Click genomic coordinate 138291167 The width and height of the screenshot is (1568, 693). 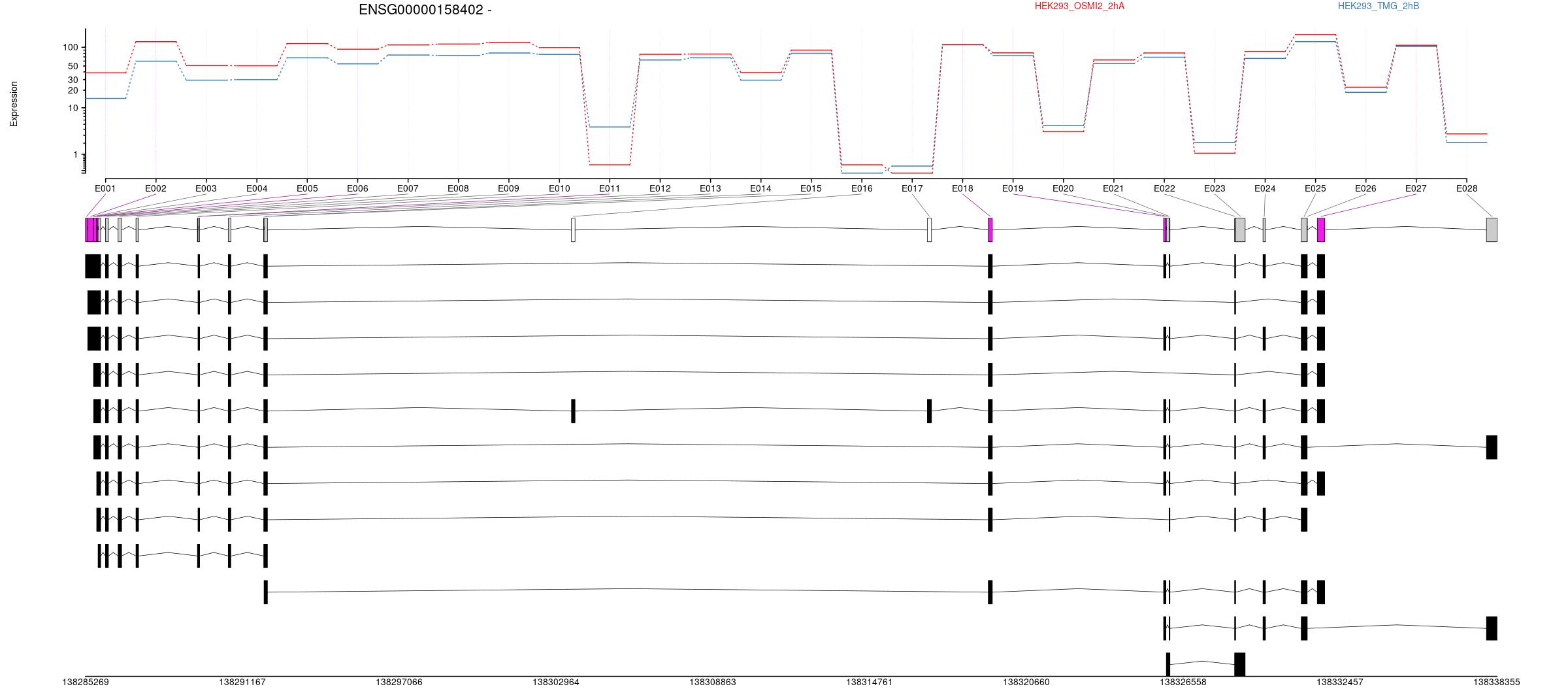click(242, 682)
